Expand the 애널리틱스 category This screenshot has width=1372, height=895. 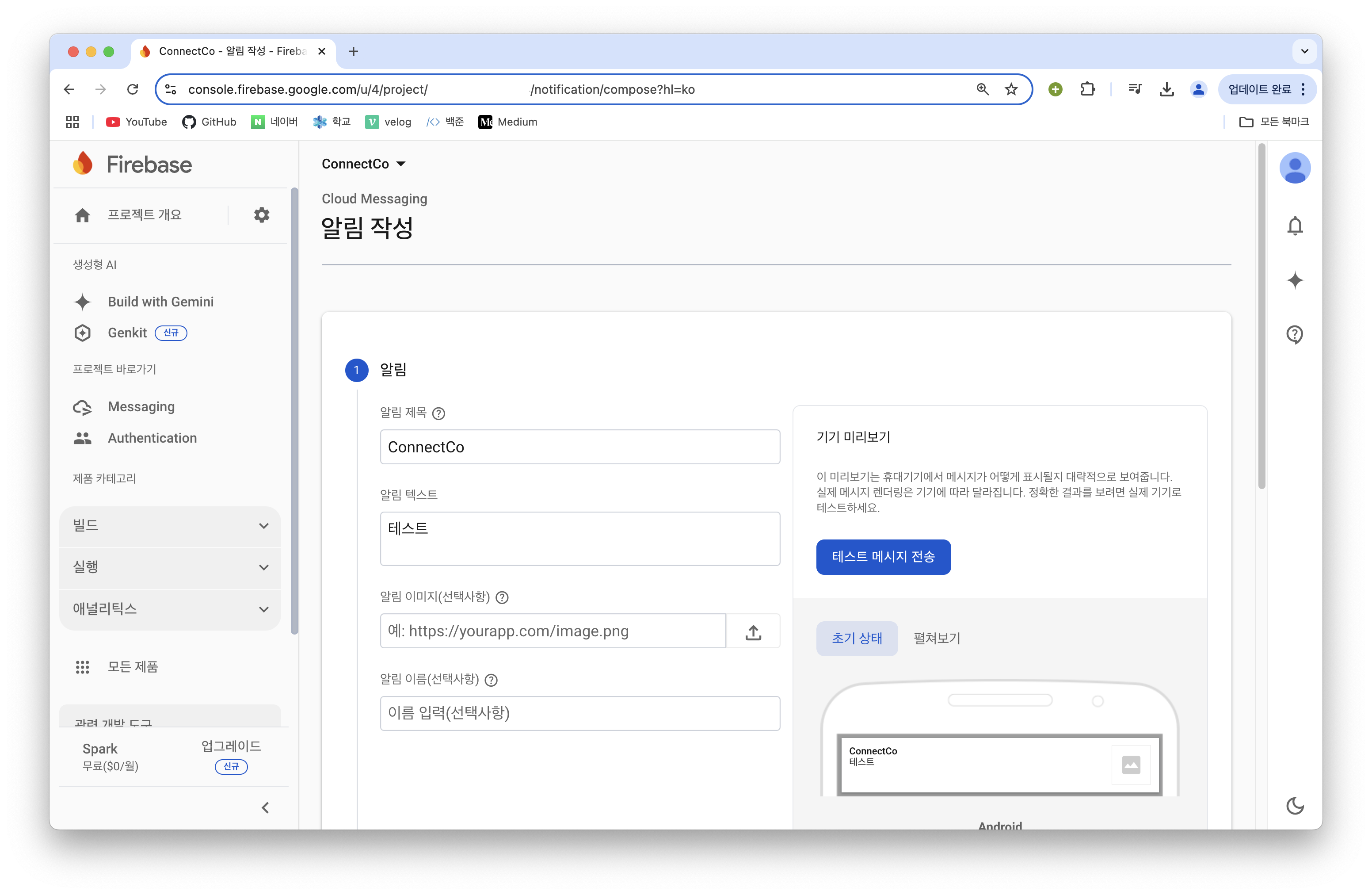pos(170,609)
